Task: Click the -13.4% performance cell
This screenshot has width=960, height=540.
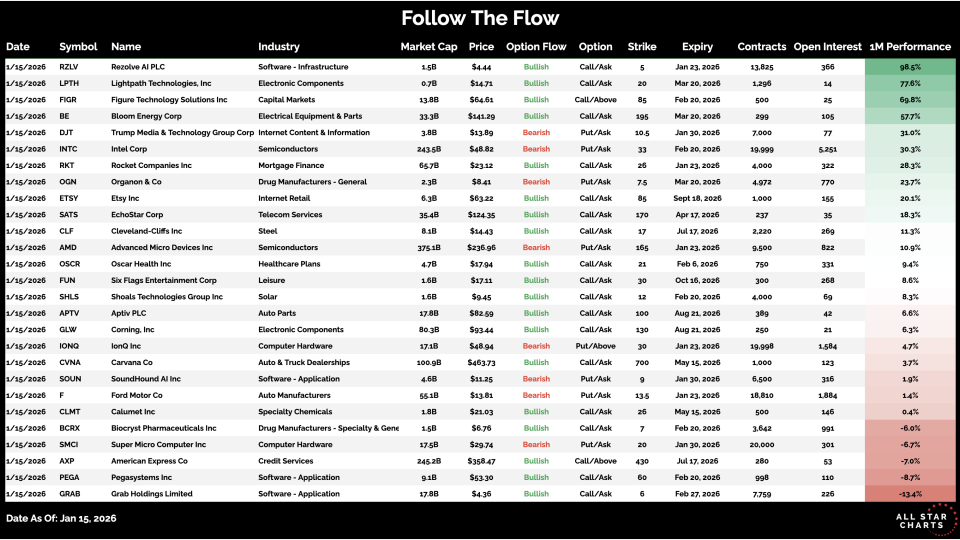Action: [x=909, y=494]
